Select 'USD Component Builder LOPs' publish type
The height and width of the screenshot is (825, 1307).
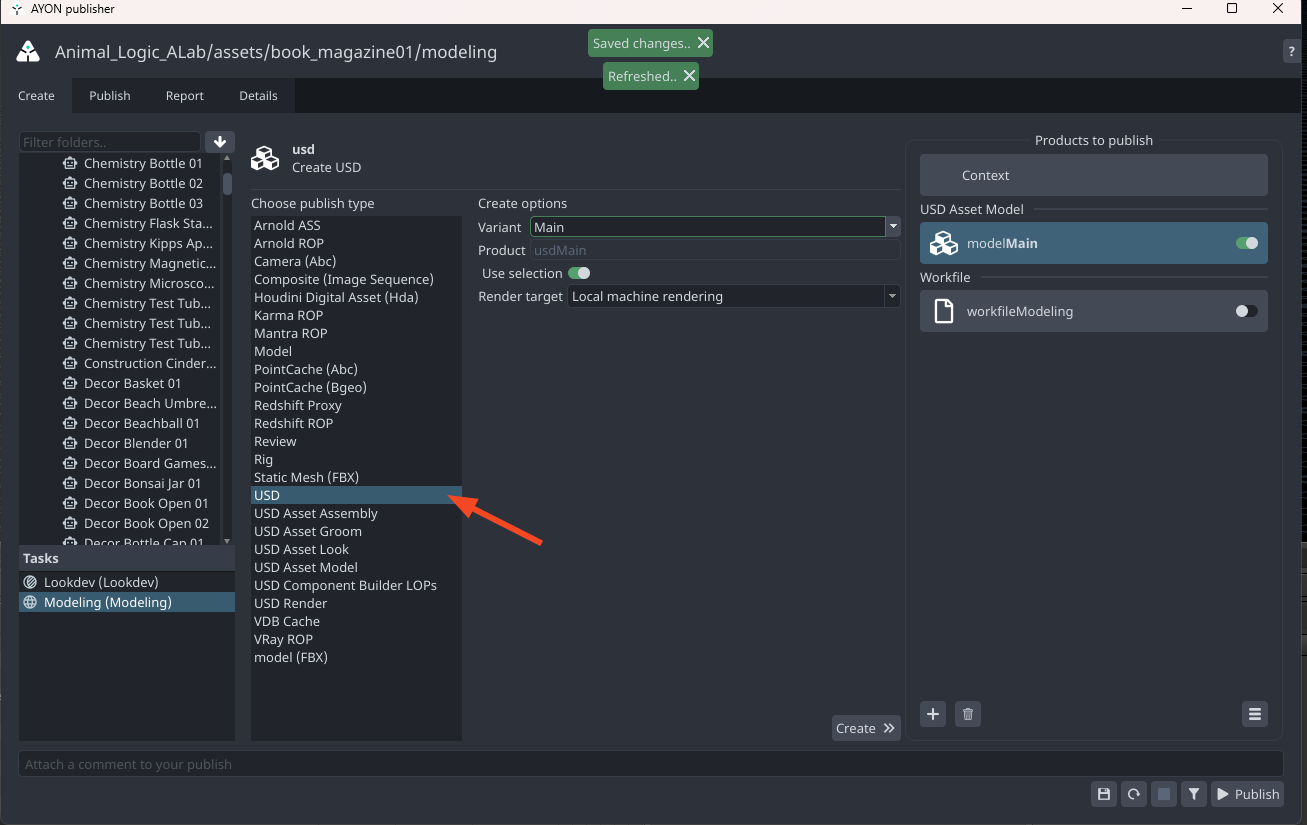click(356, 585)
